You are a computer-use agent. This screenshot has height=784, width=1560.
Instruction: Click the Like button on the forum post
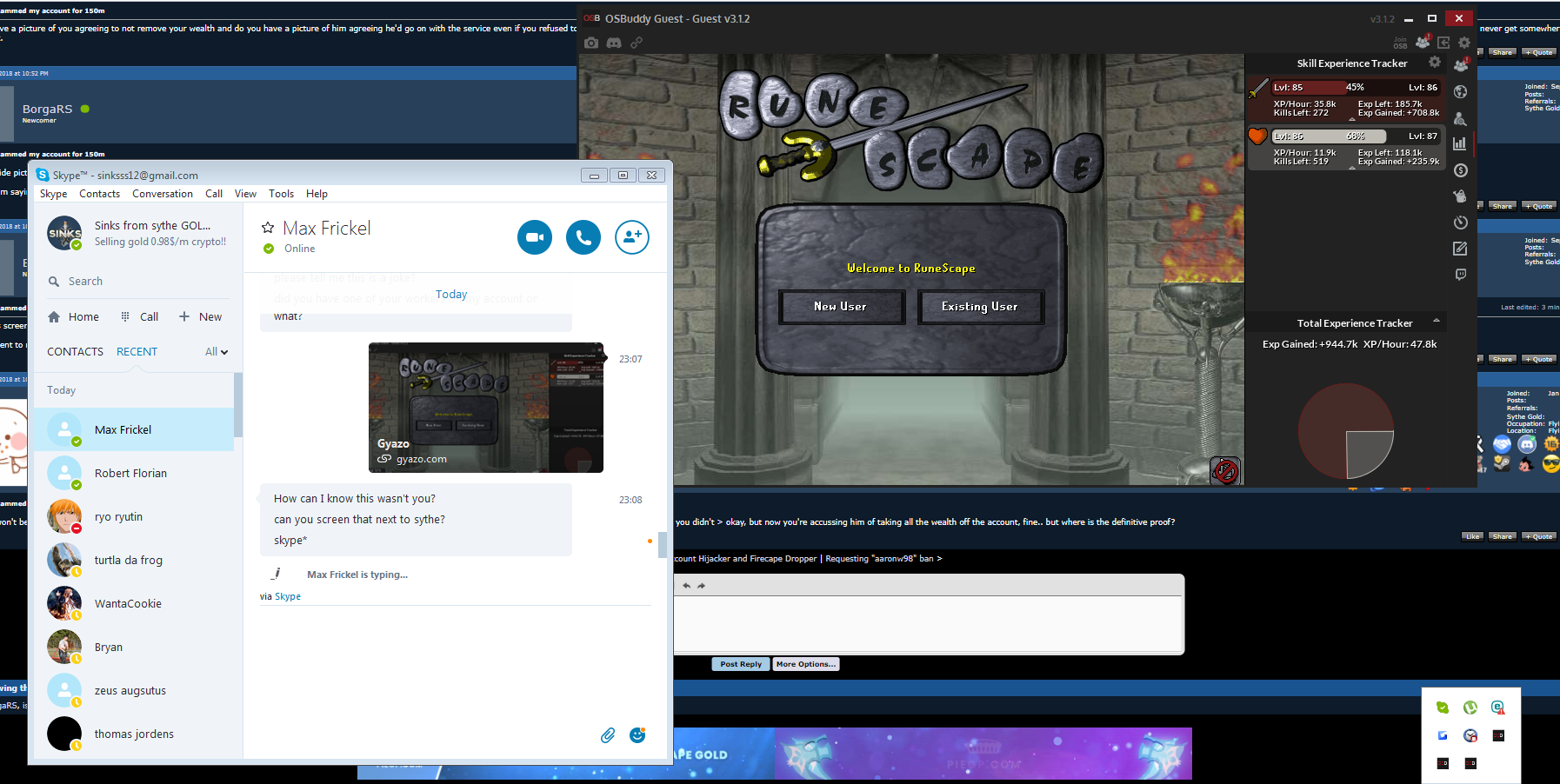tap(1472, 536)
